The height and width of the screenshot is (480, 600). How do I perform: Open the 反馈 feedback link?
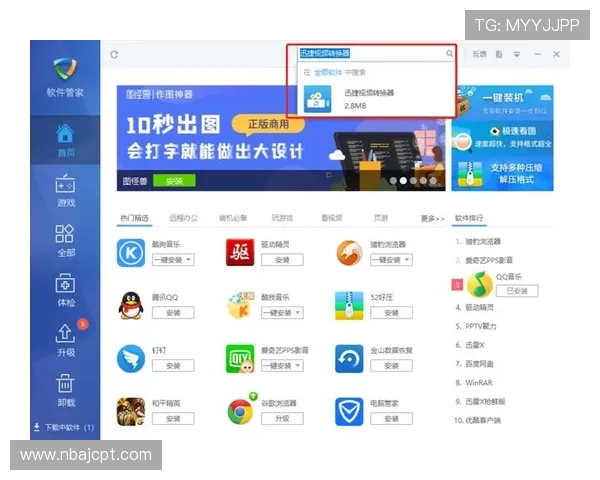pyautogui.click(x=479, y=54)
